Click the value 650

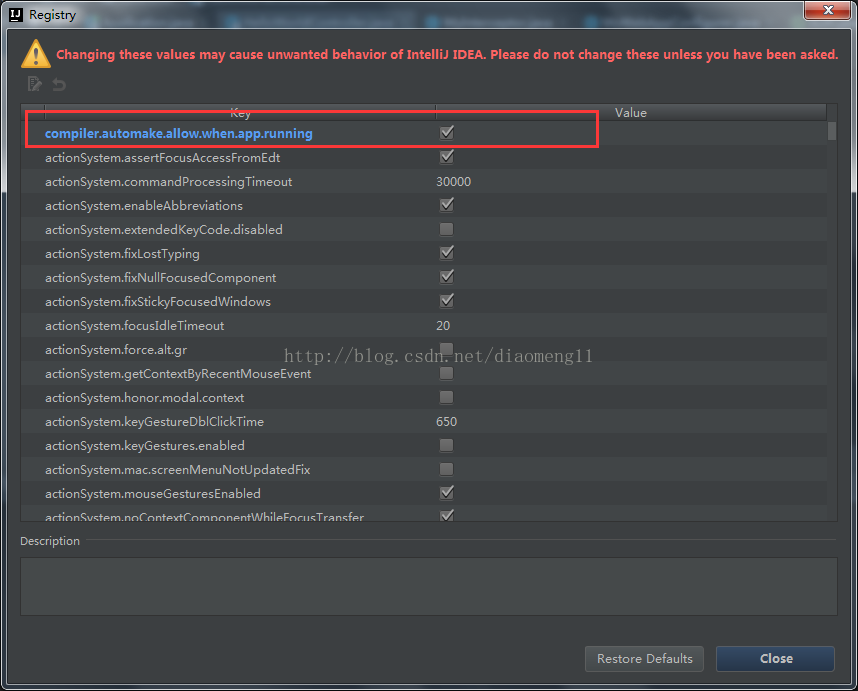coord(446,422)
